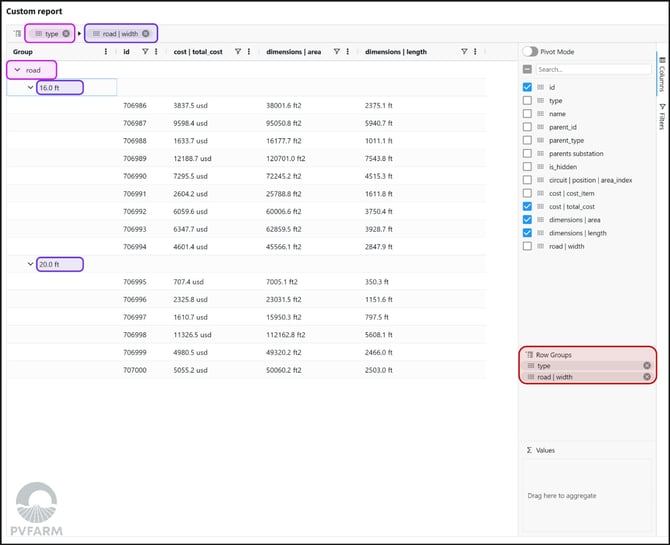Screen dimensions: 670x545
Task: Toggle the Pivot Mode switch
Action: click(530, 51)
